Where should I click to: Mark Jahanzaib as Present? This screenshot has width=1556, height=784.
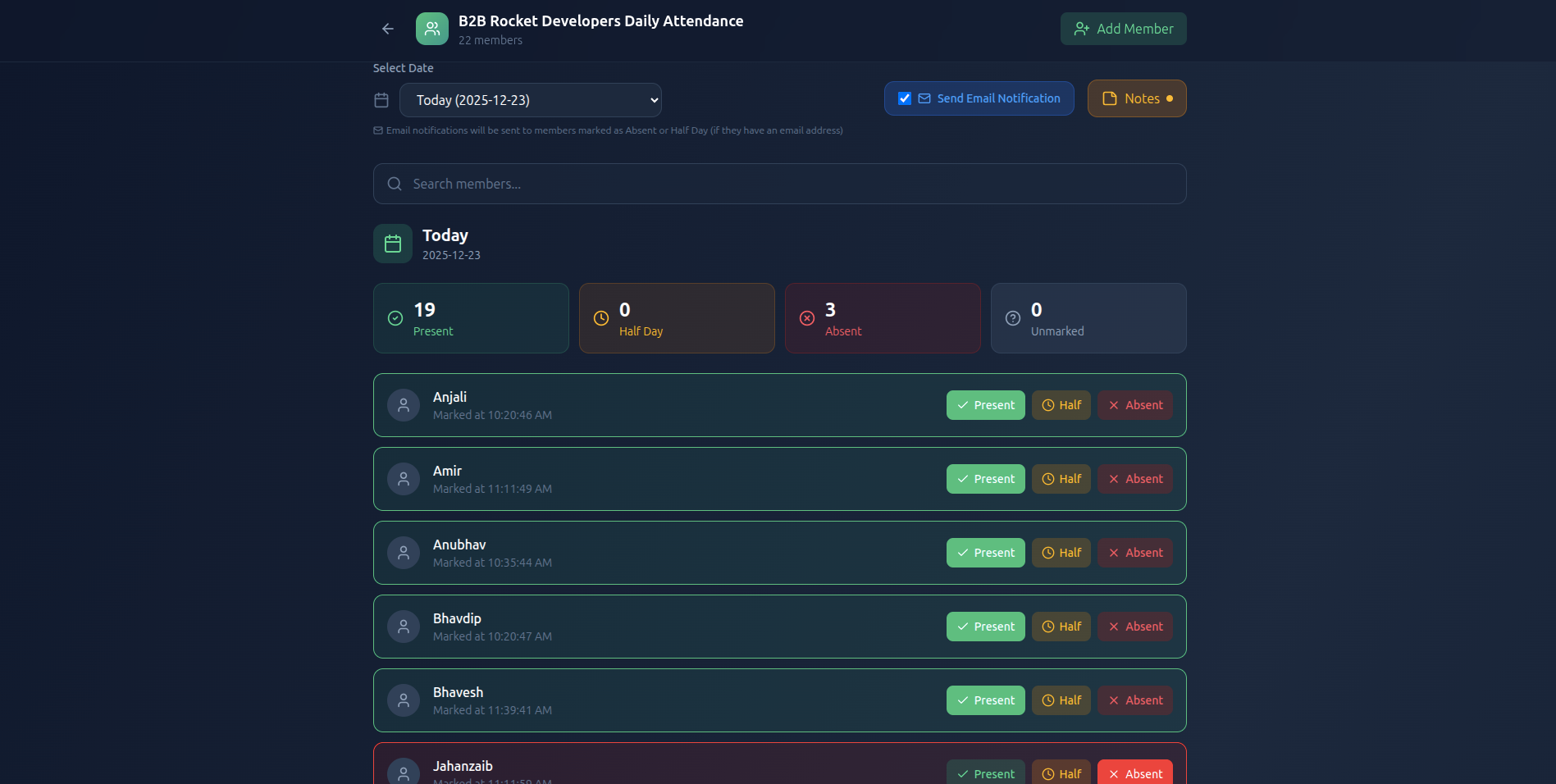click(985, 773)
